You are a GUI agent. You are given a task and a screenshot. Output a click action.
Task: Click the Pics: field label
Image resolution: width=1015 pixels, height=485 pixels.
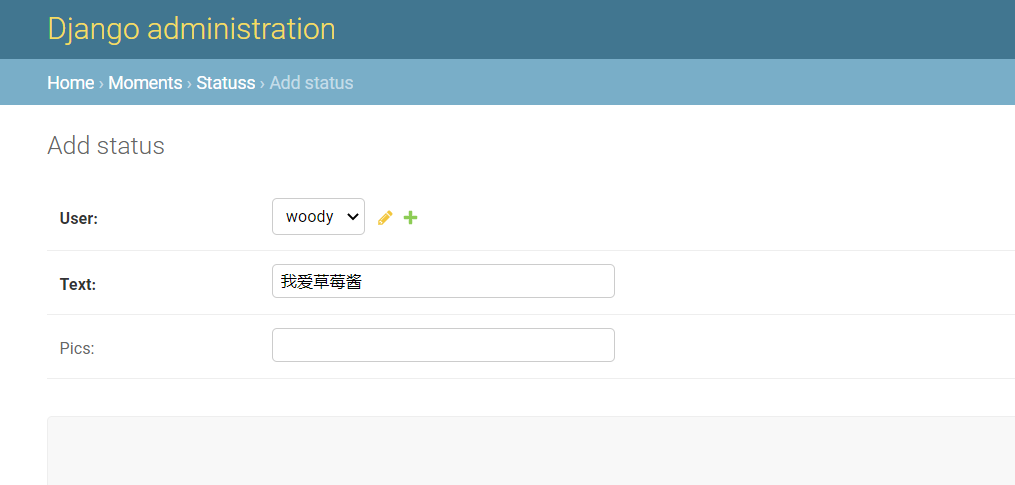point(77,348)
